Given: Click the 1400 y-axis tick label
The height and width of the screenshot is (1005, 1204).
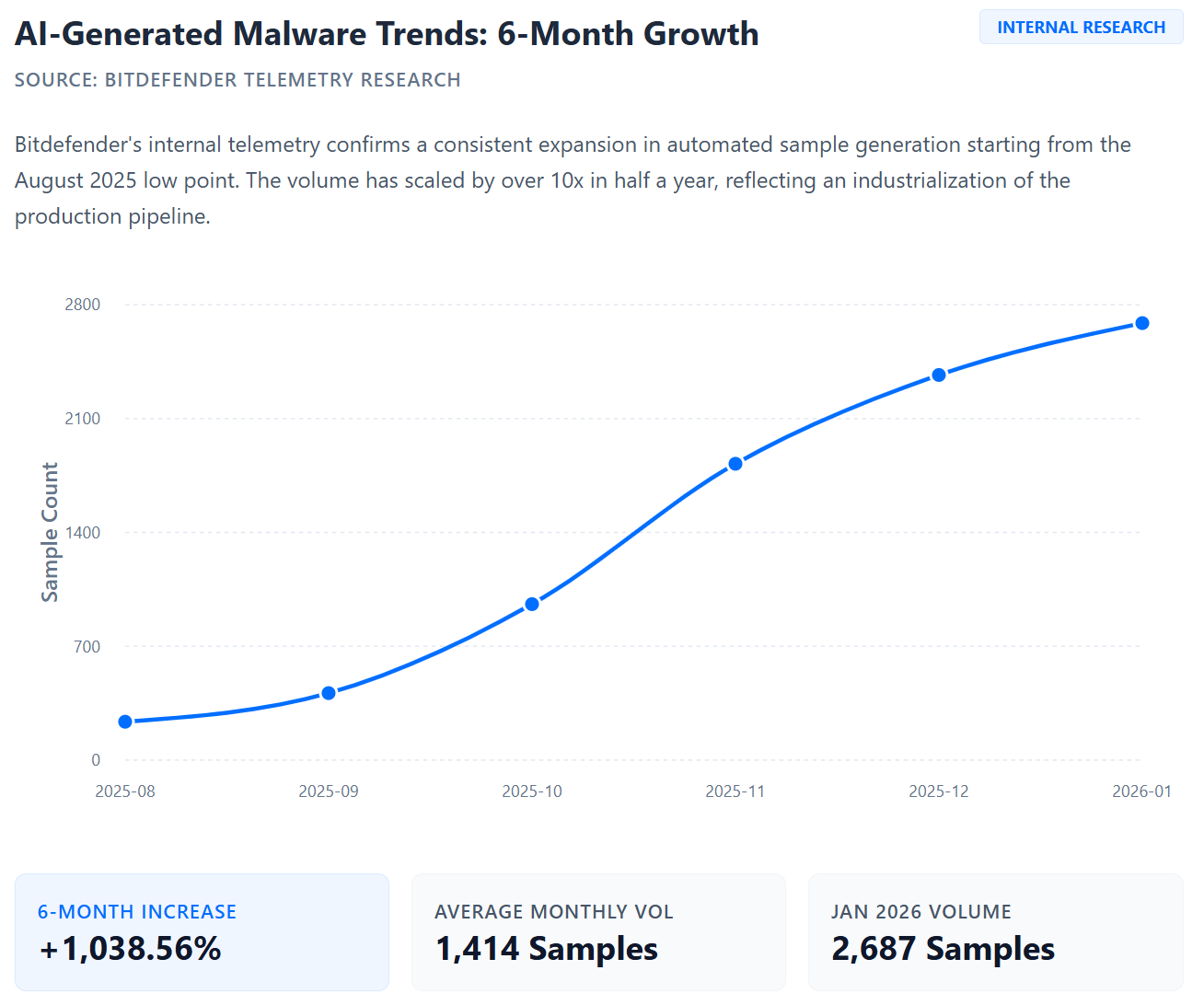Looking at the screenshot, I should click(83, 533).
